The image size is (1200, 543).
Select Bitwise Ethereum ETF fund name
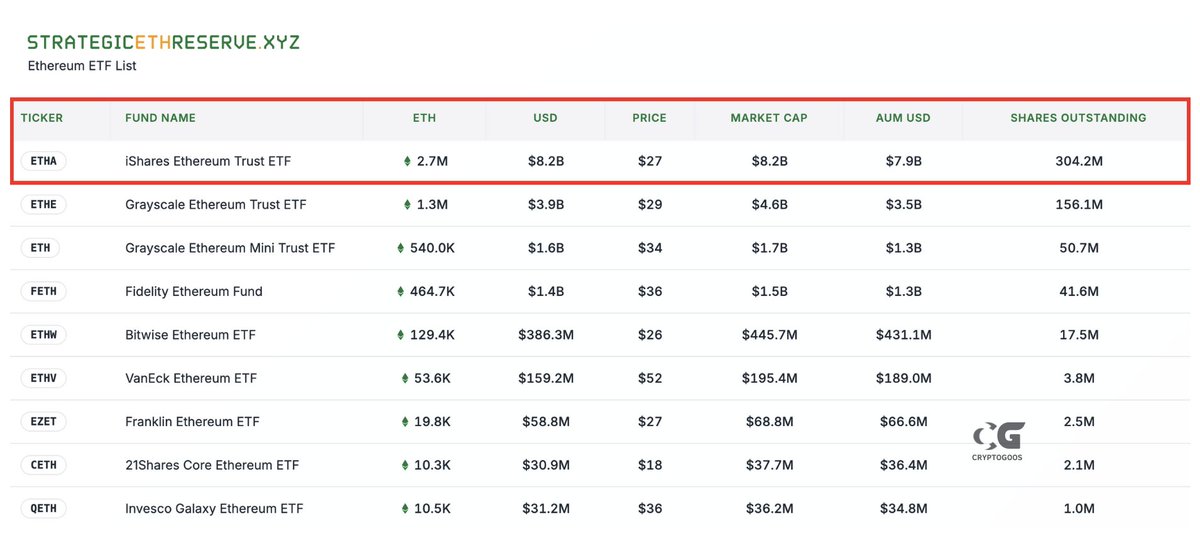pyautogui.click(x=191, y=334)
